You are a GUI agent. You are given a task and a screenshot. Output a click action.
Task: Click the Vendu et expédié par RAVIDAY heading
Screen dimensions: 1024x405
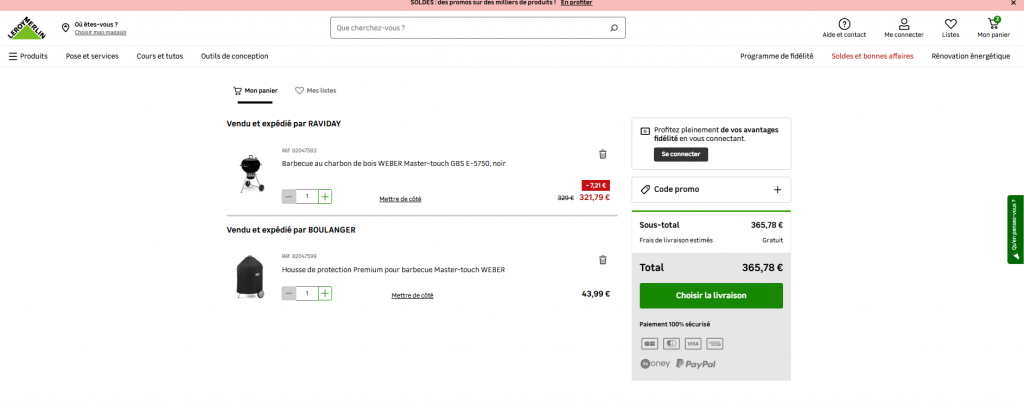point(283,123)
